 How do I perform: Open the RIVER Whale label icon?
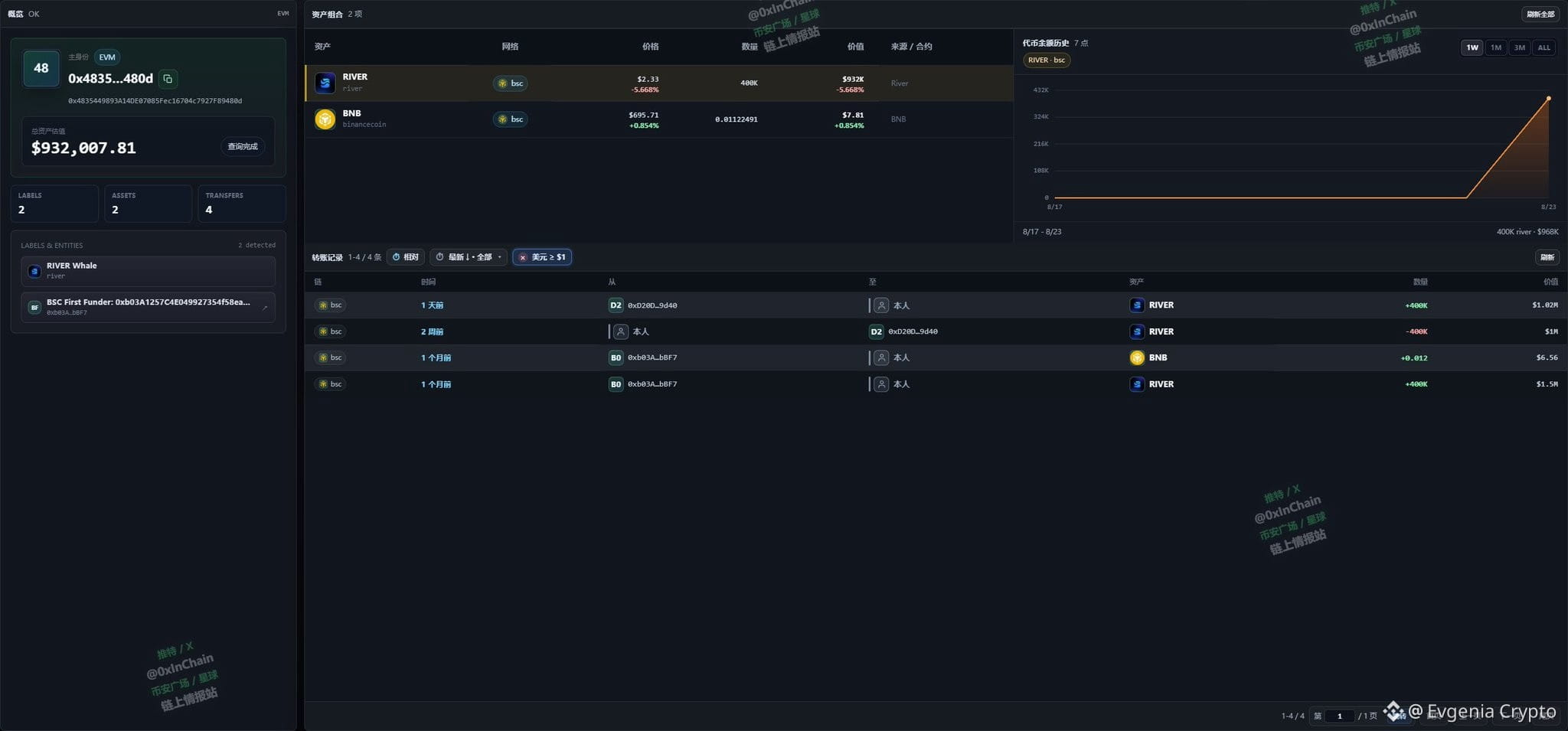click(x=34, y=271)
